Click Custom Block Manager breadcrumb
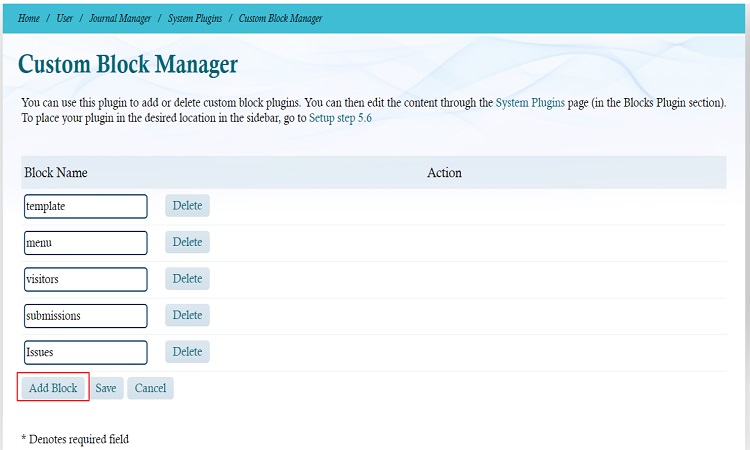The image size is (750, 450). 280,19
